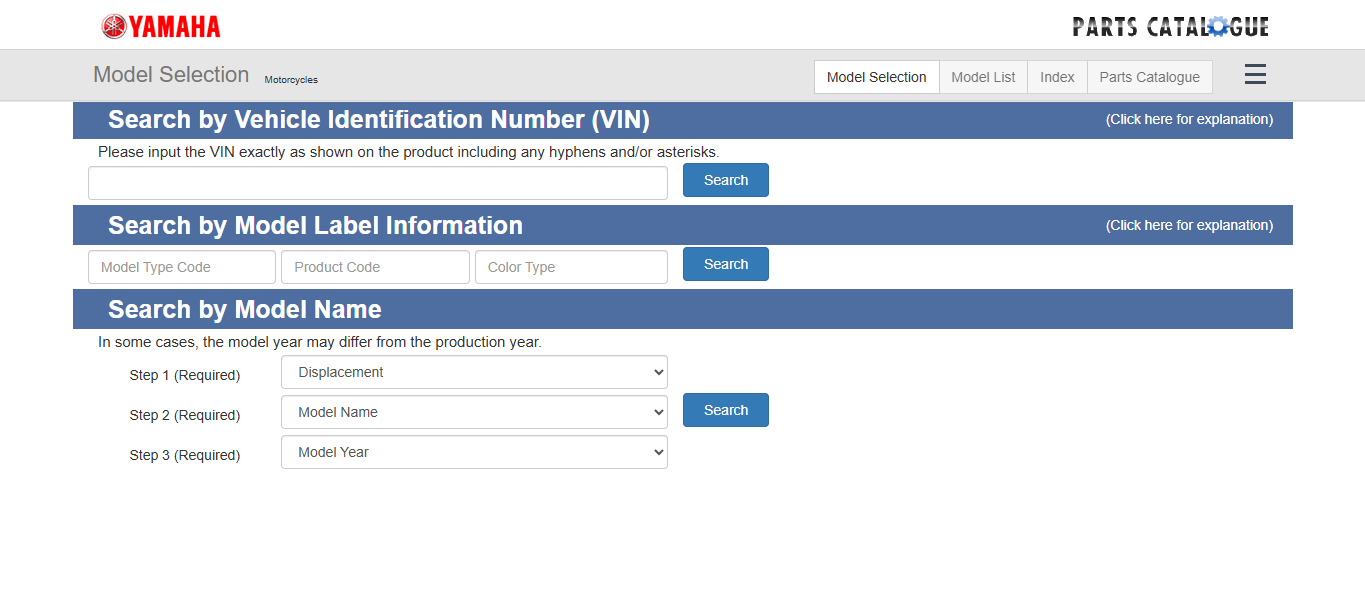Switch to the Model Selection tab
Screen dimensions: 1365x593
pos(876,77)
